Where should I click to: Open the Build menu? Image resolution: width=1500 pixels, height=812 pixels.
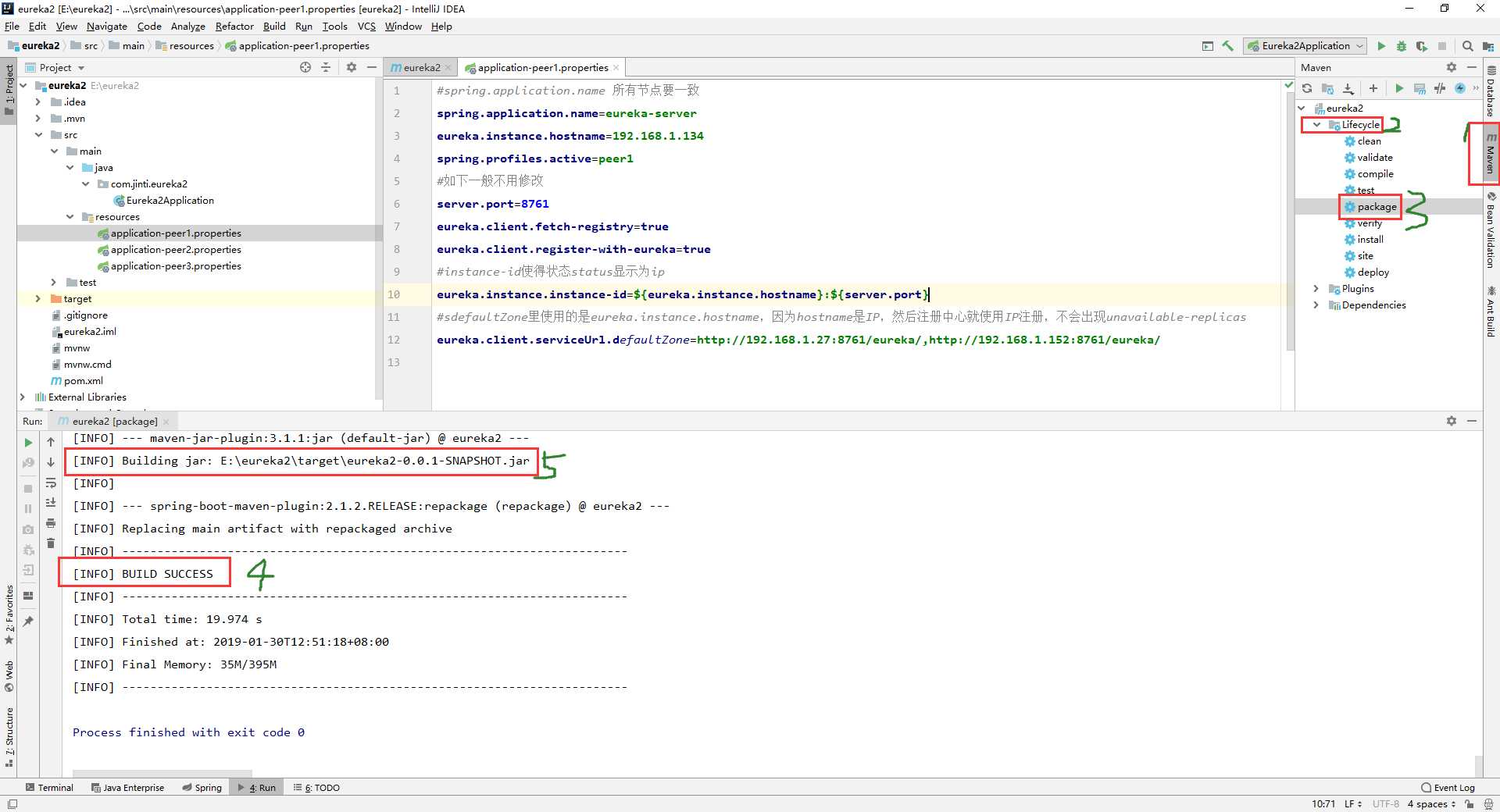(274, 26)
